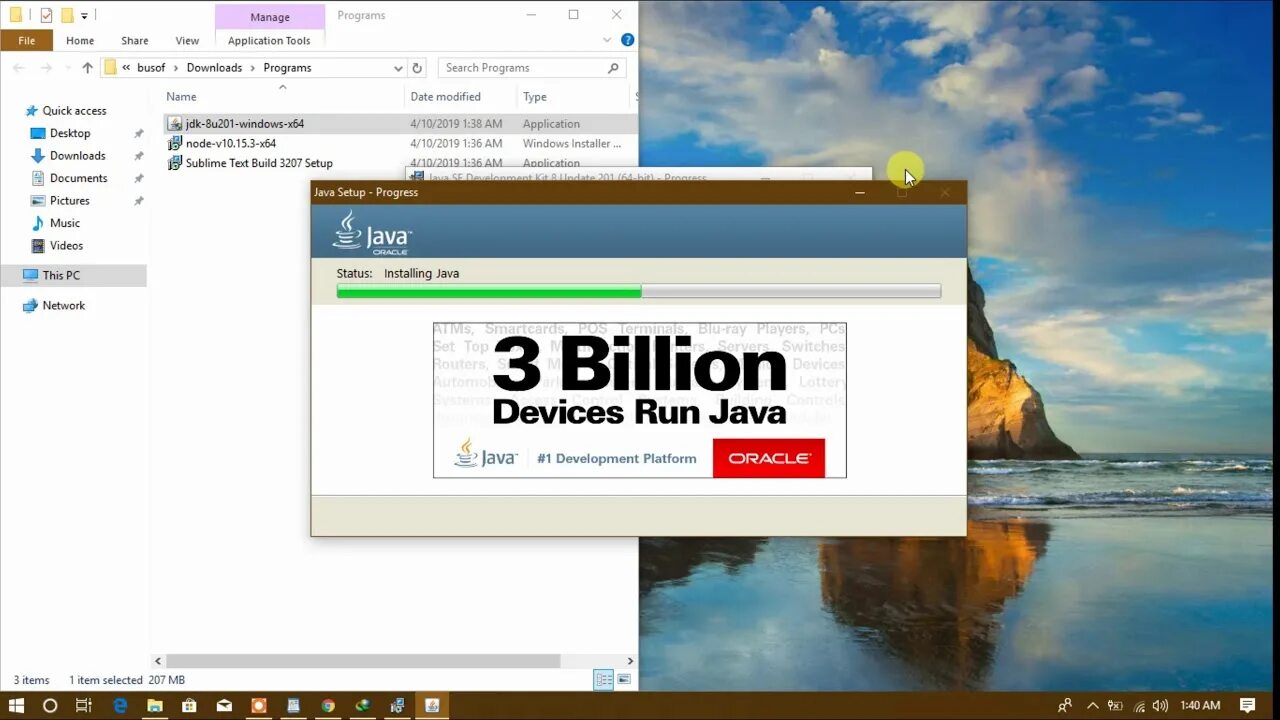Open Microsoft Store from the taskbar

click(189, 705)
